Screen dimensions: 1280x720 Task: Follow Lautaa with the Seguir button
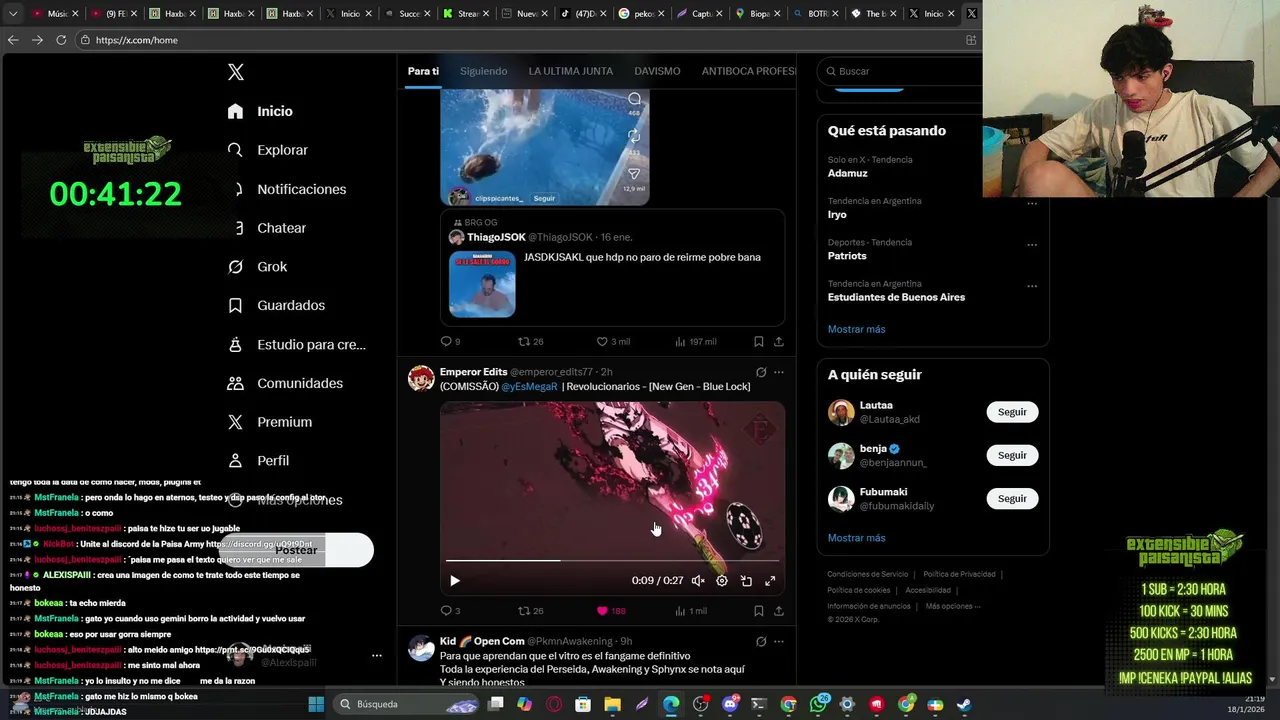(1012, 412)
